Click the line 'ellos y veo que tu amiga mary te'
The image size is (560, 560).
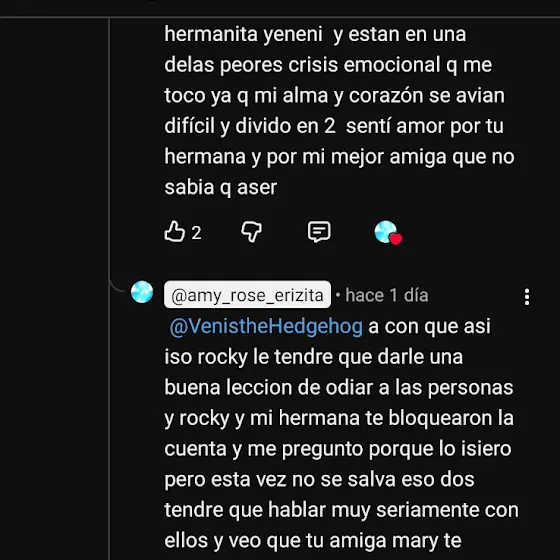(x=313, y=540)
